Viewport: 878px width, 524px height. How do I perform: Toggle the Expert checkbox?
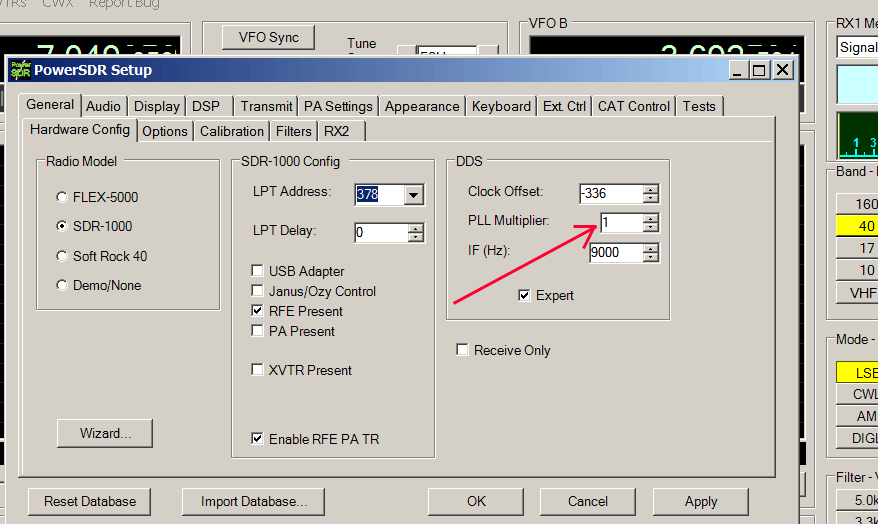tap(524, 295)
